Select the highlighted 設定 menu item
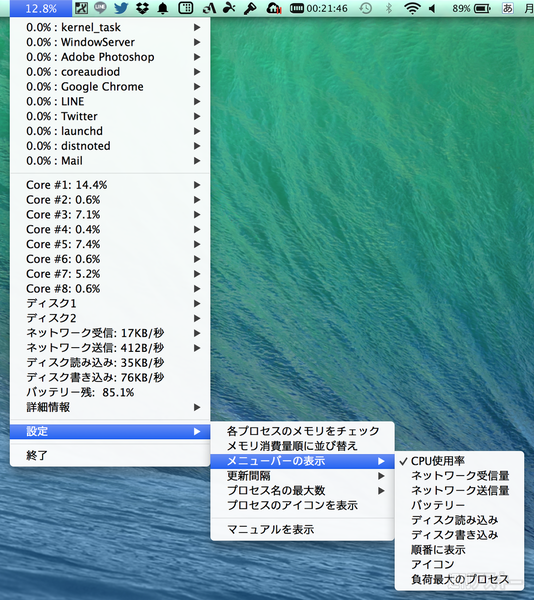The image size is (534, 600). (x=110, y=432)
